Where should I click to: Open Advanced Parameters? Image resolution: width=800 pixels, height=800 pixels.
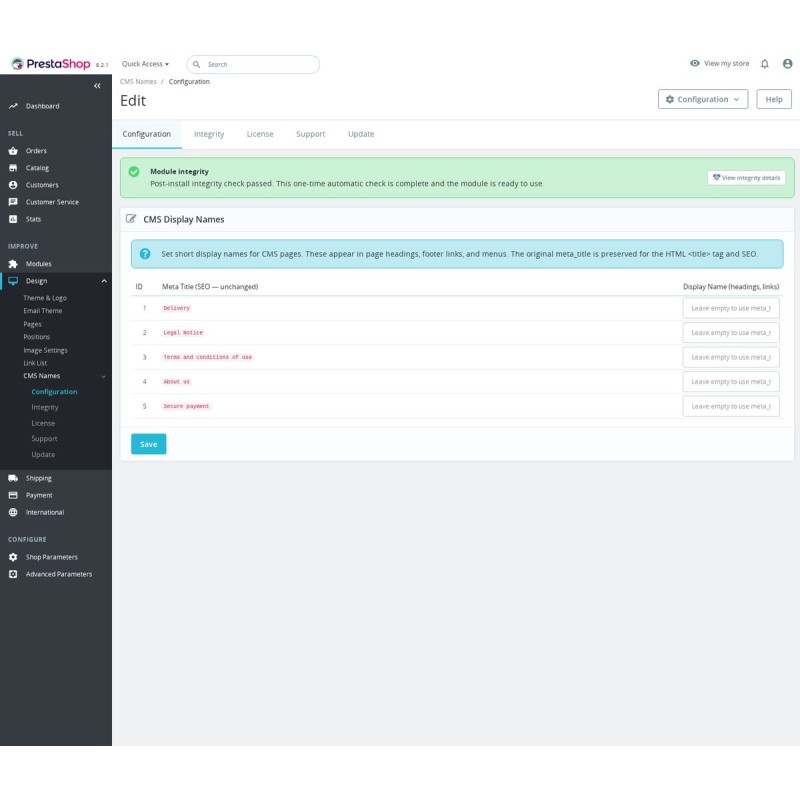59,574
